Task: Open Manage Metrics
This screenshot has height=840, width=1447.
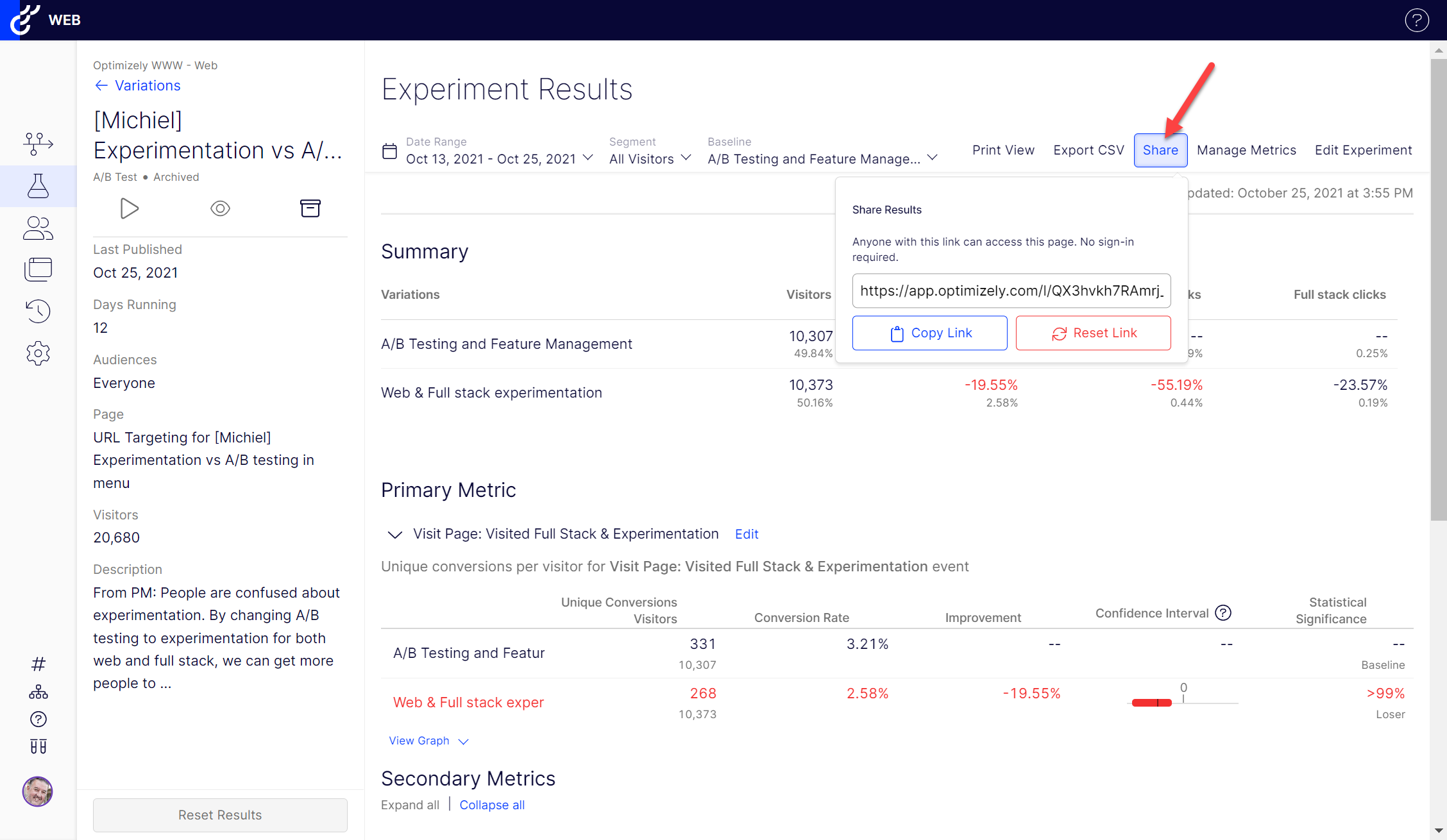Action: click(1246, 150)
